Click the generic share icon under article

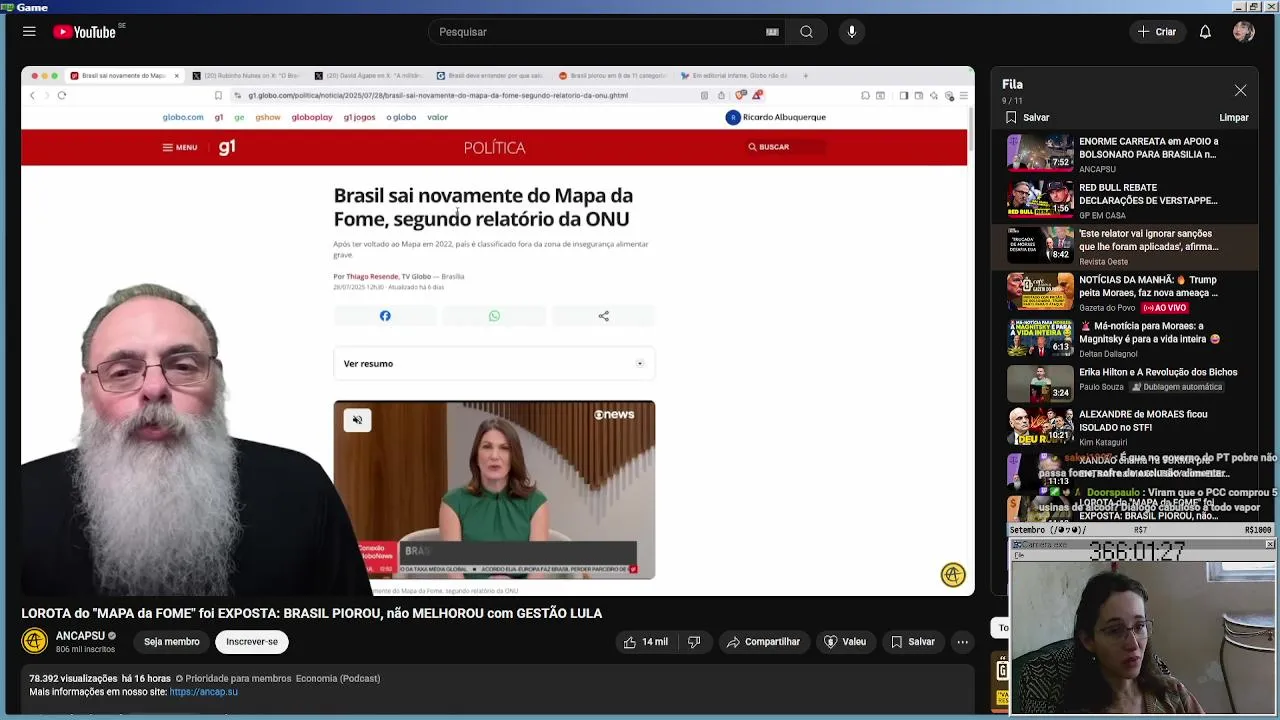603,316
